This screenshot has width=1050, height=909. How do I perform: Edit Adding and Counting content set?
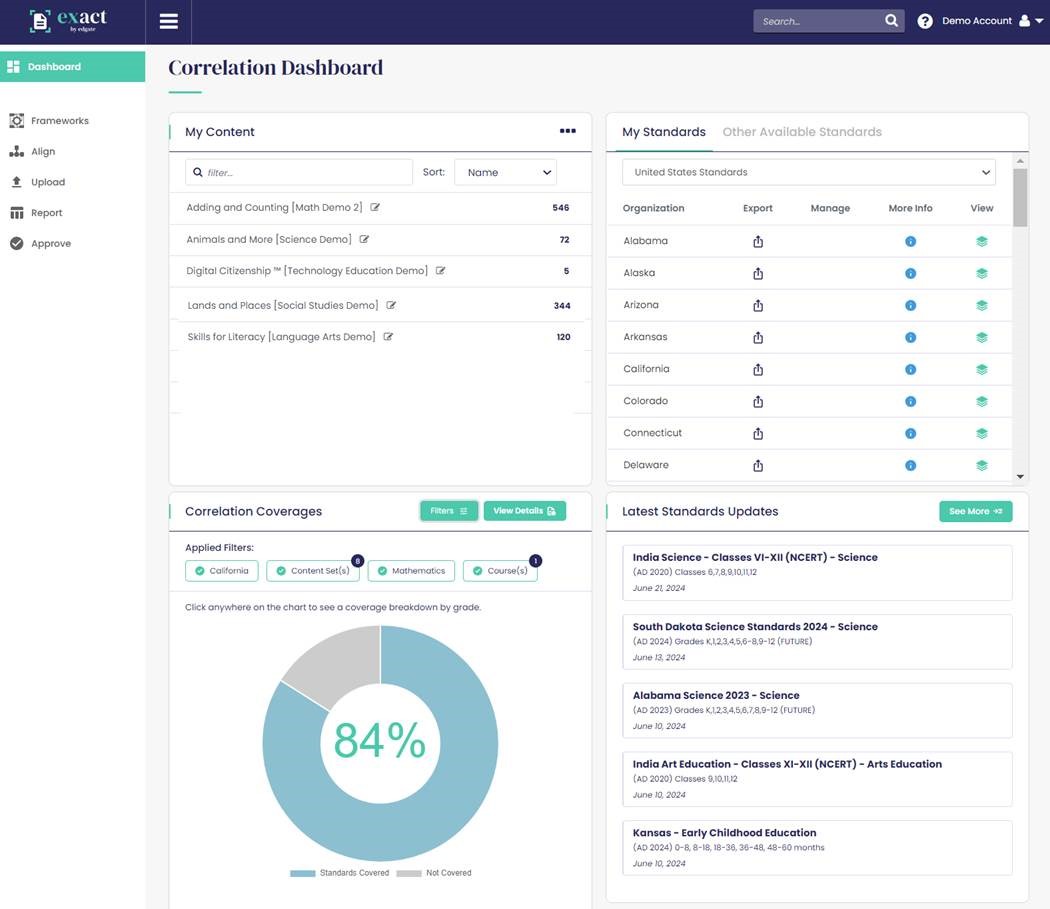[375, 208]
